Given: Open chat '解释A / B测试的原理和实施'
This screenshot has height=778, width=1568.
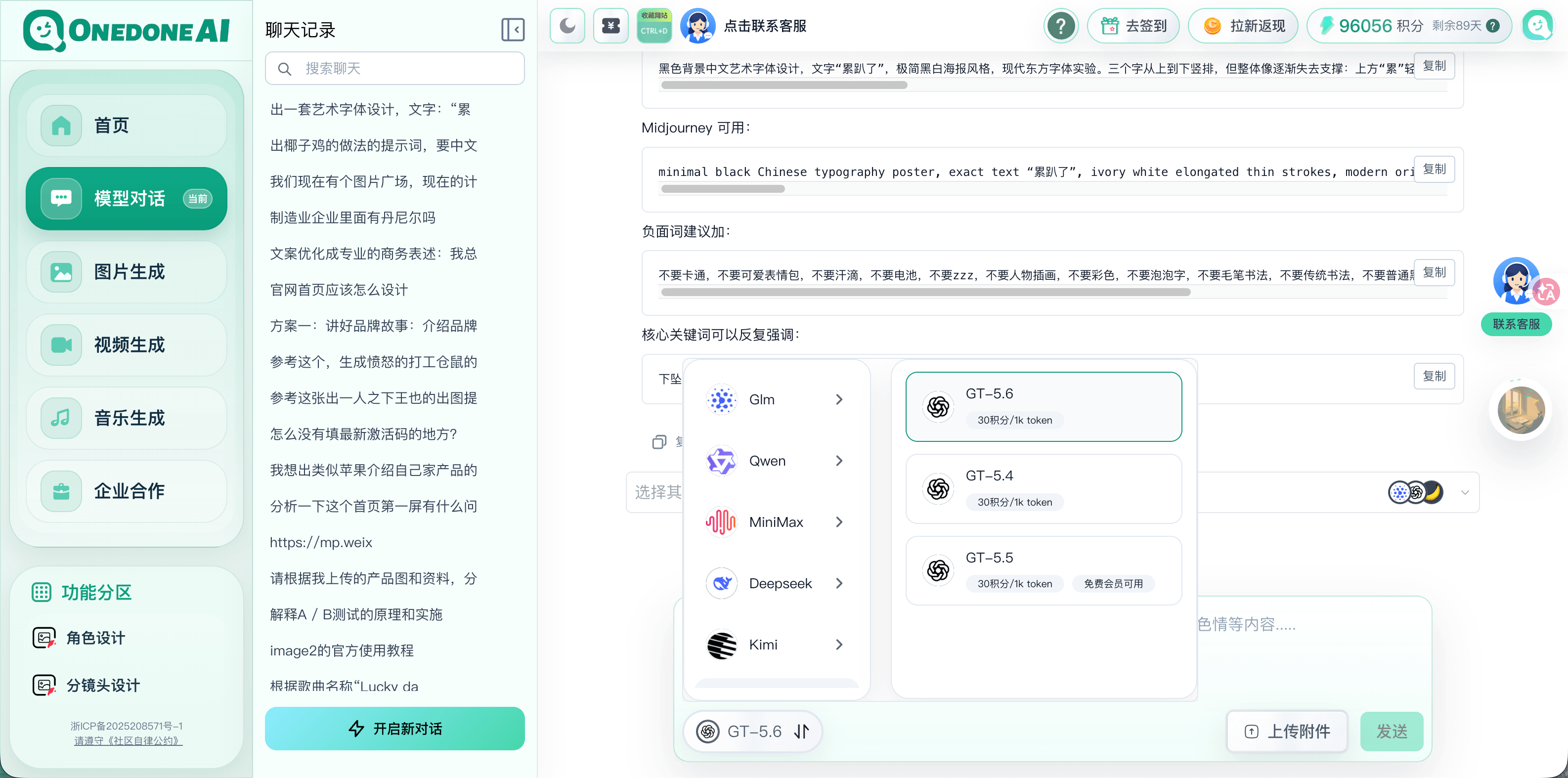Looking at the screenshot, I should (x=356, y=614).
